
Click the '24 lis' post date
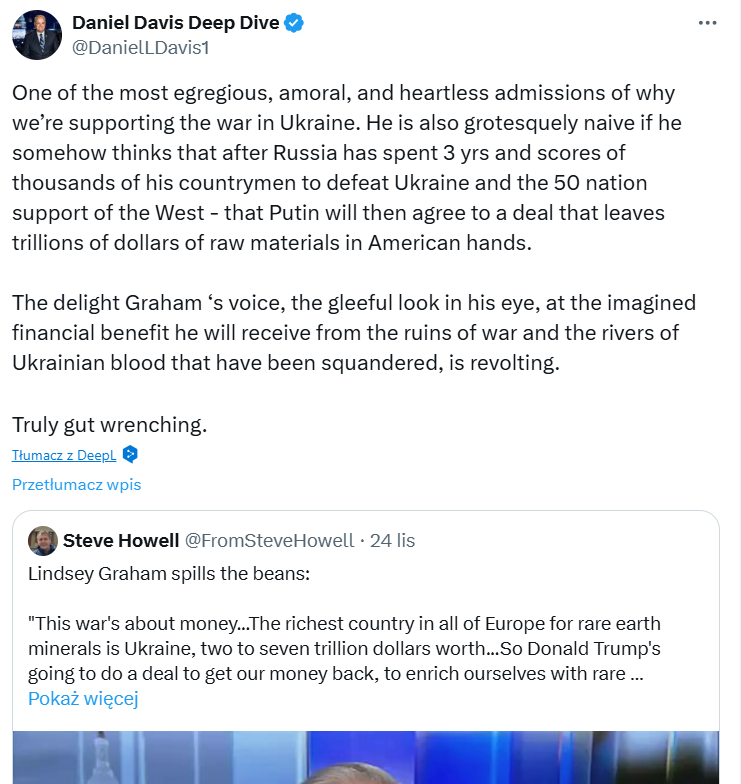pyautogui.click(x=392, y=540)
